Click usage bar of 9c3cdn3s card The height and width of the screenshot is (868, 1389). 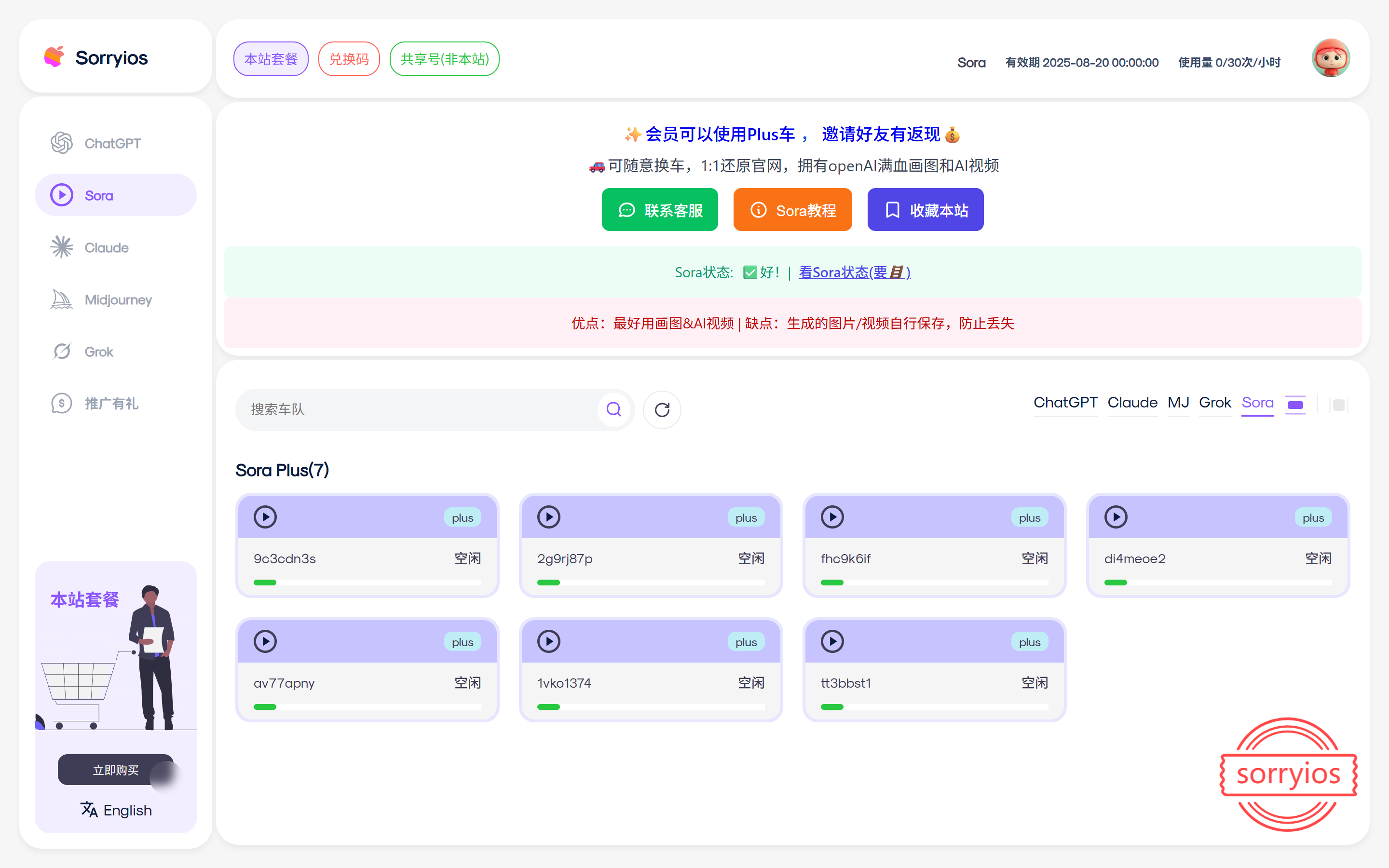[368, 582]
